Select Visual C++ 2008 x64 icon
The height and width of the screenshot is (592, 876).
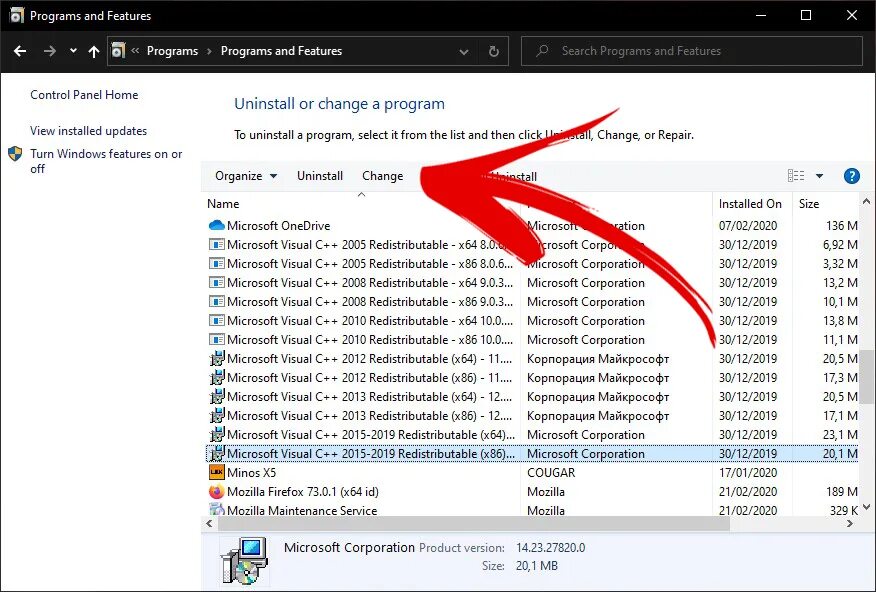click(216, 283)
